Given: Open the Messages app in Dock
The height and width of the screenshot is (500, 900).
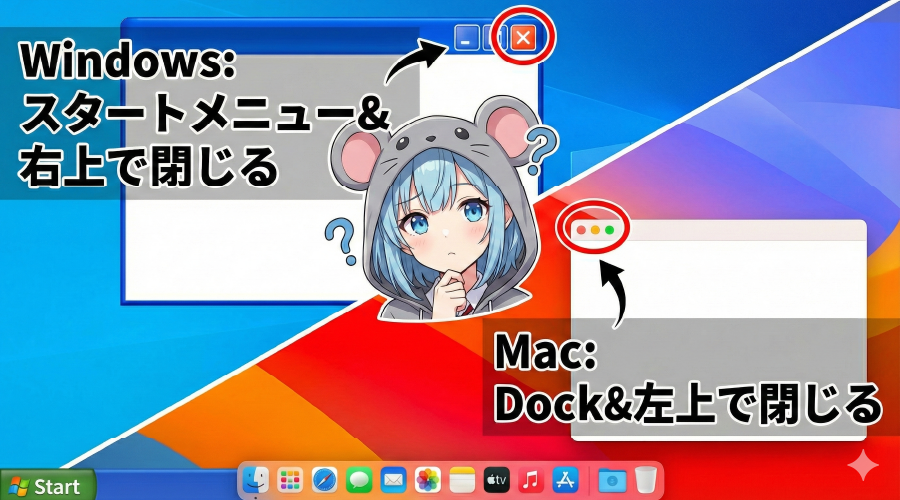Looking at the screenshot, I should click(359, 480).
